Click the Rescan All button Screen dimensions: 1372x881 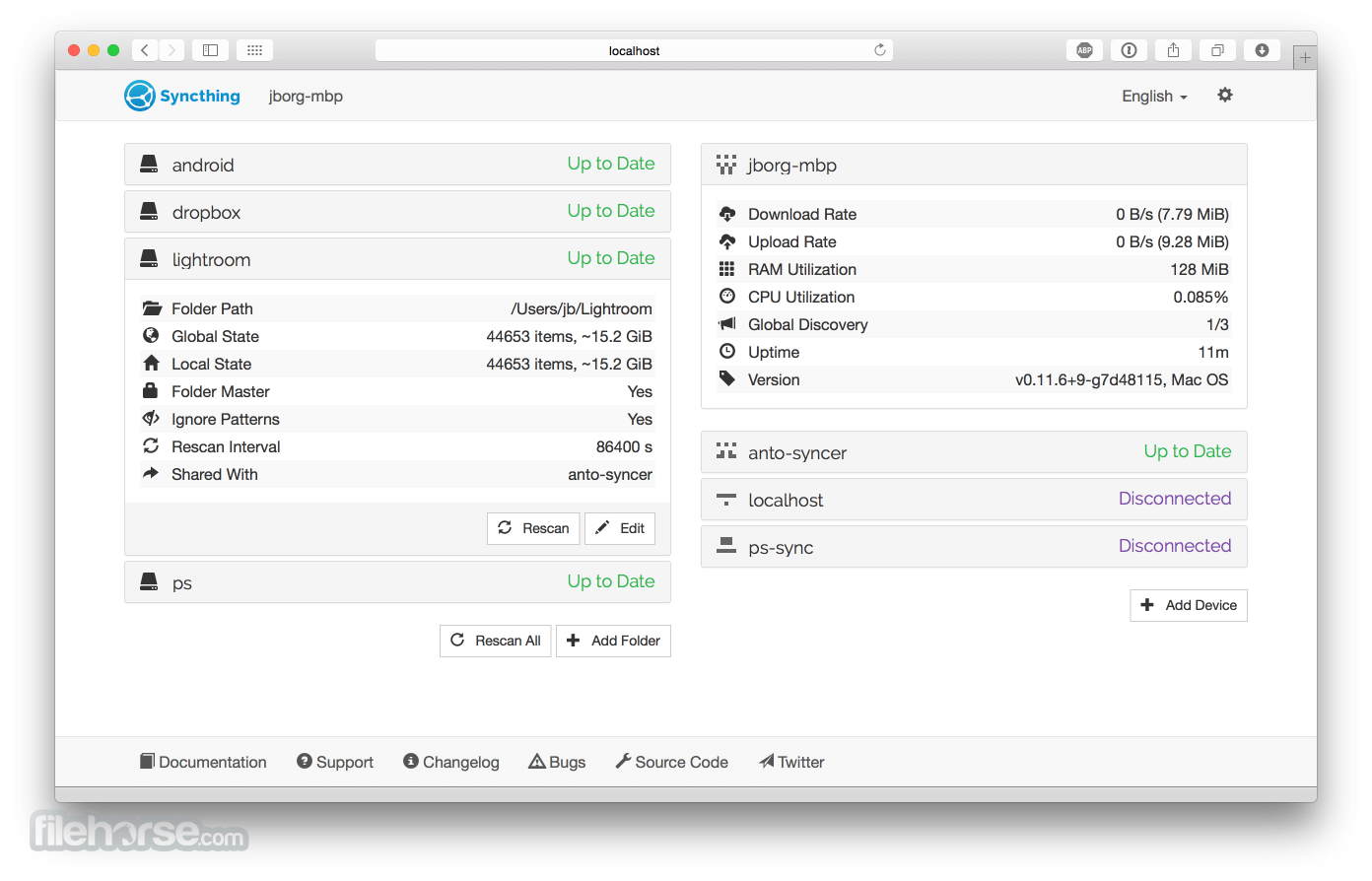click(x=496, y=641)
